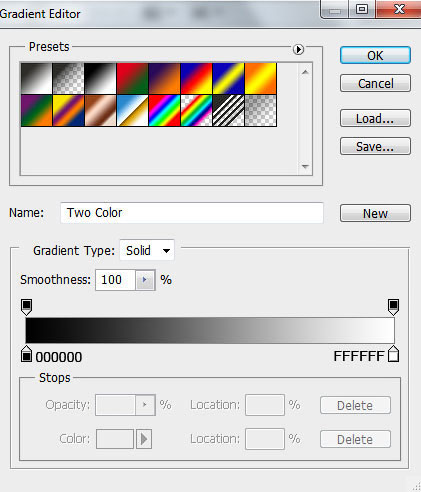Click the Save... button
Viewport: 421px width, 492px height.
click(x=375, y=146)
